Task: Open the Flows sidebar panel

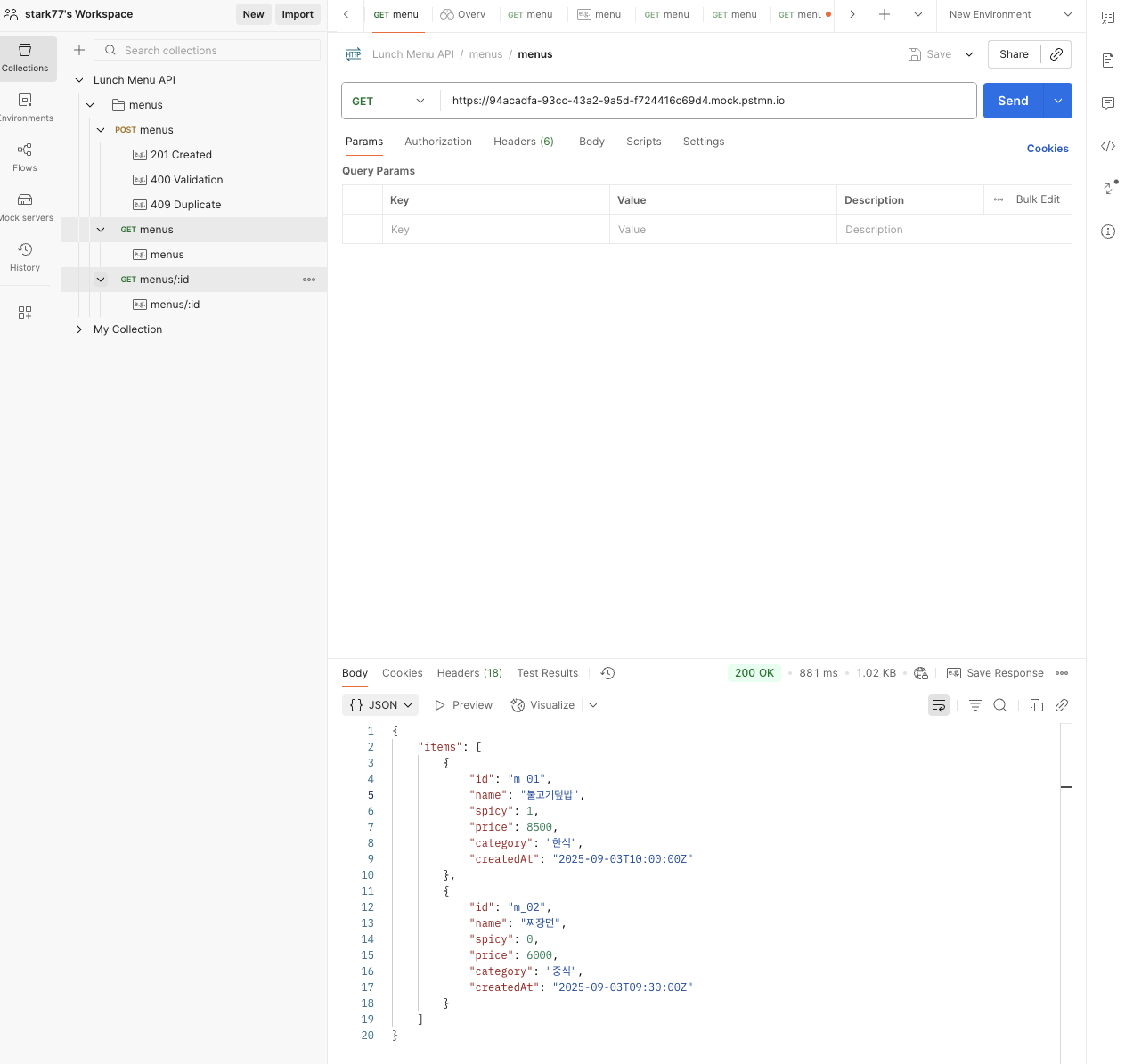Action: 25,158
